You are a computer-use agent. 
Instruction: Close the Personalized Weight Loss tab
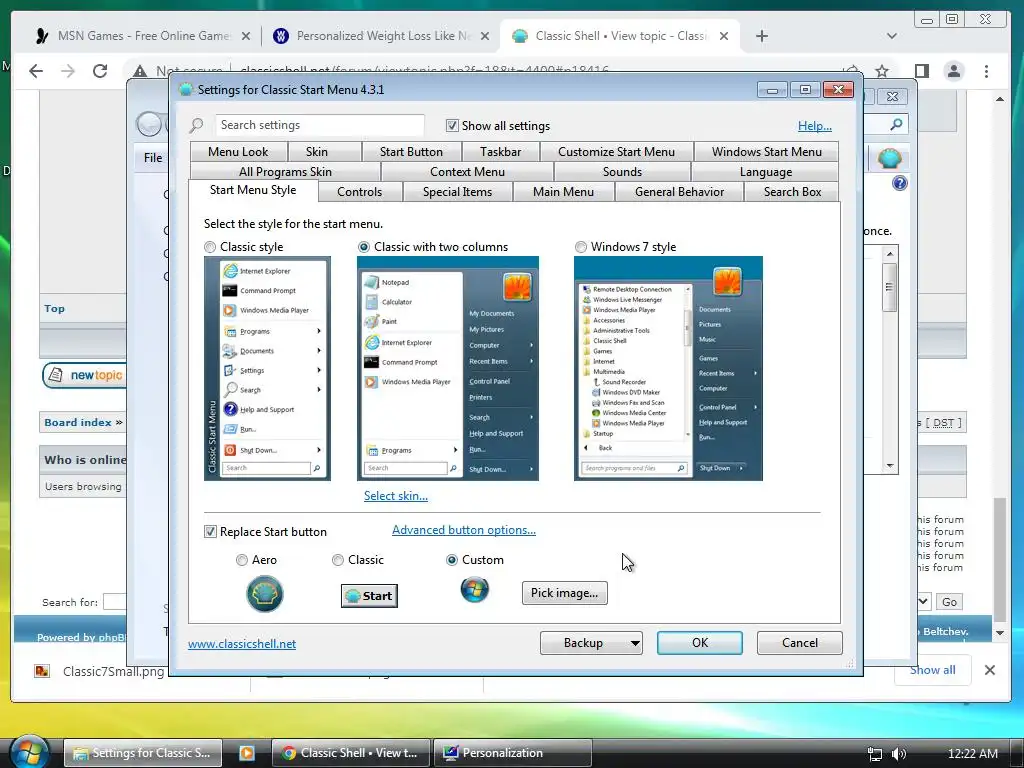click(485, 36)
